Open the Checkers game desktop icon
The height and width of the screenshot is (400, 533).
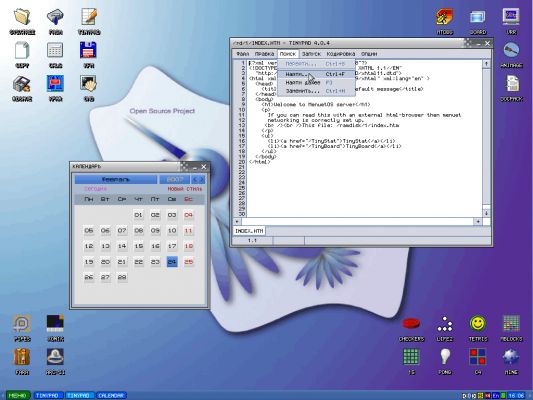[411, 324]
